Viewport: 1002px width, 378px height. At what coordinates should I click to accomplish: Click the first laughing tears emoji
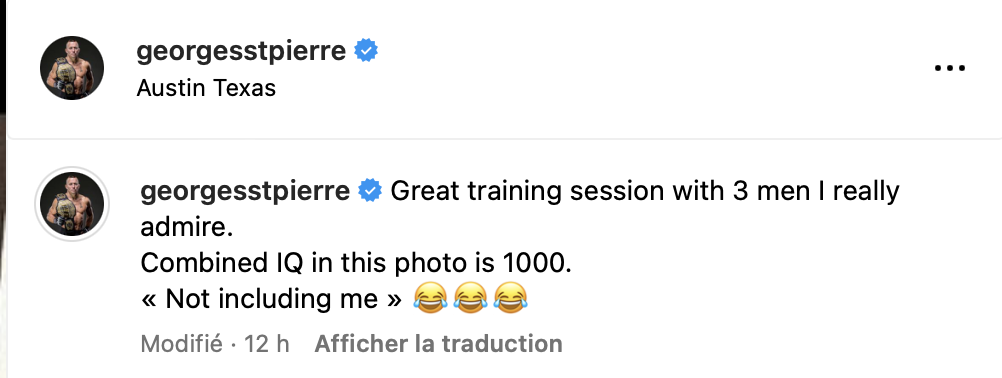(x=430, y=299)
